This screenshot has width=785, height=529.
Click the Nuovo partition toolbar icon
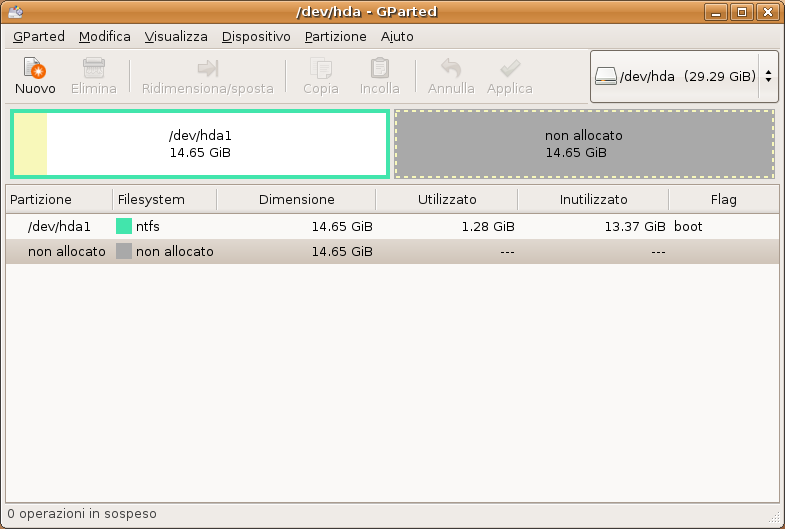click(34, 69)
